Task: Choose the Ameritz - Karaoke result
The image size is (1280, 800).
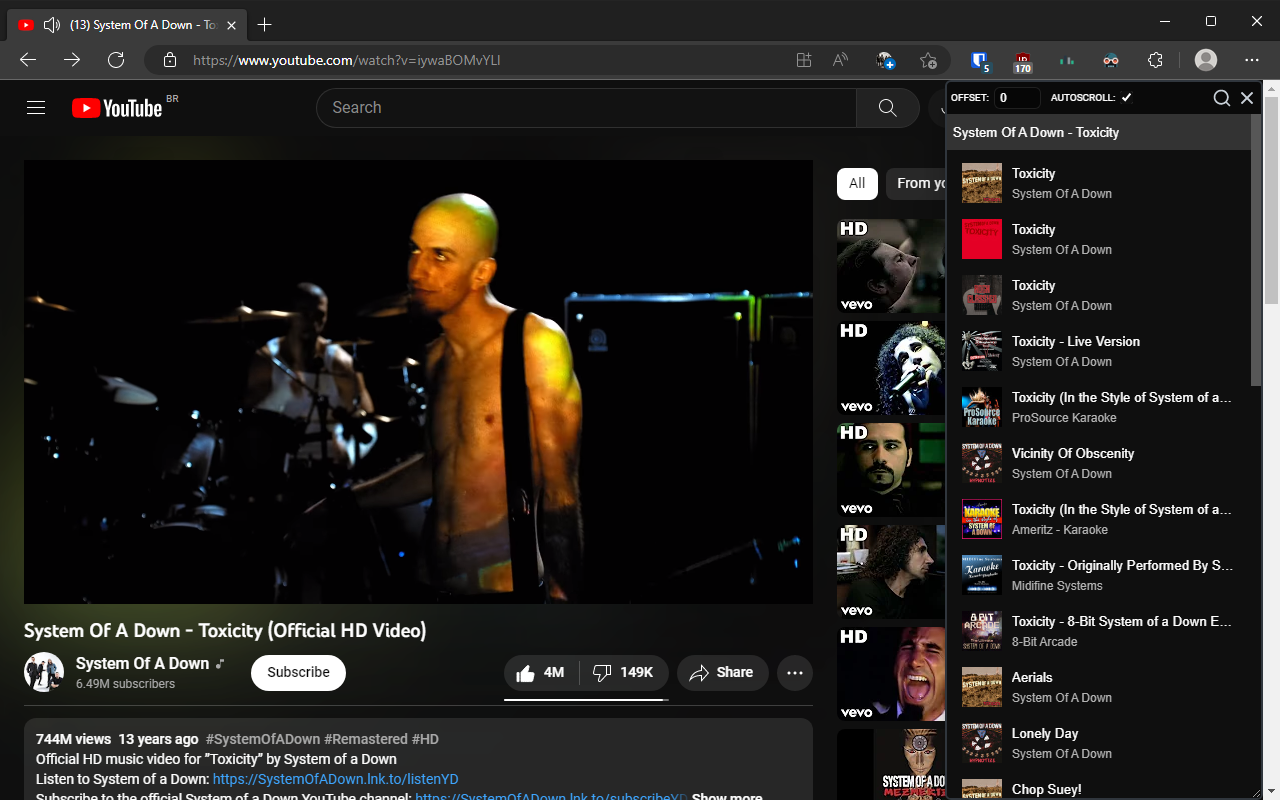Action: tap(1099, 519)
